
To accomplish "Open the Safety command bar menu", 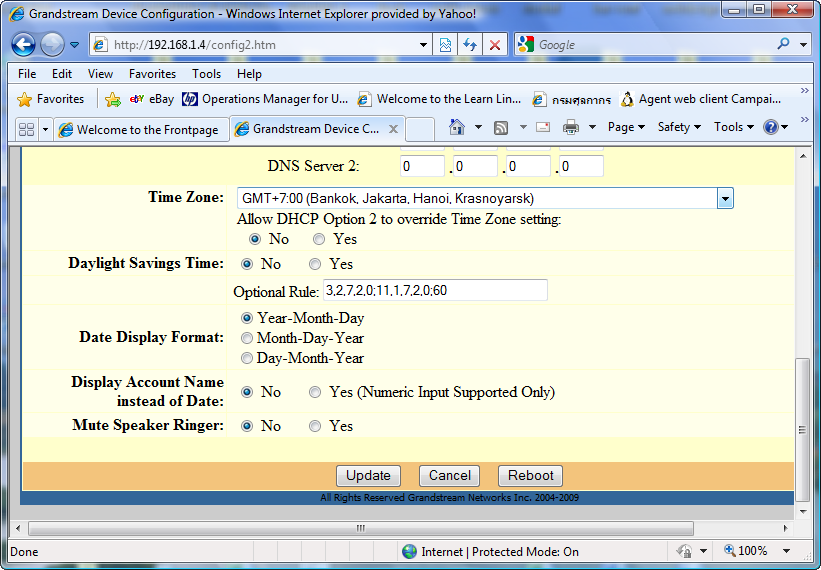I will [679, 127].
